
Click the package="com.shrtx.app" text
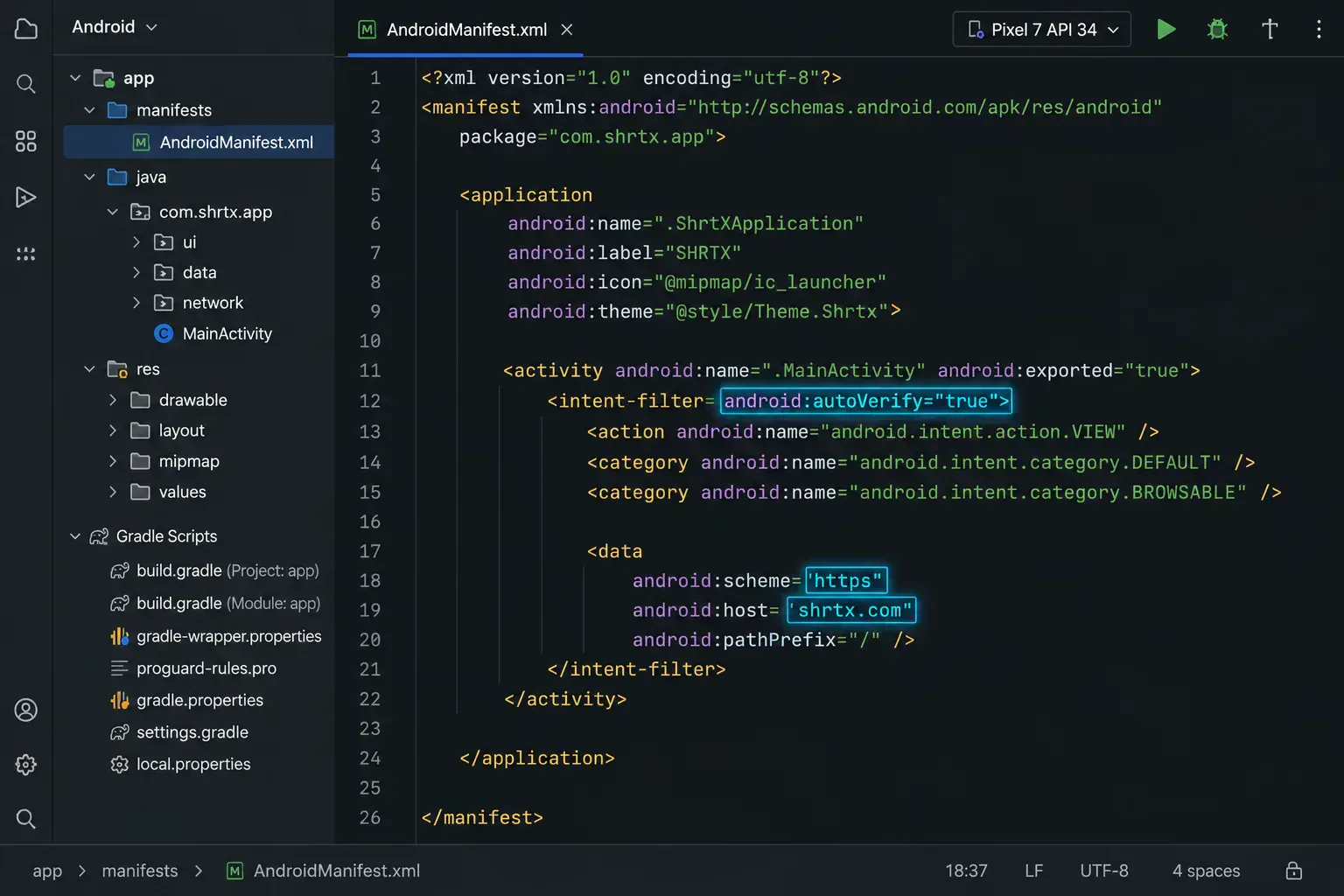592,136
